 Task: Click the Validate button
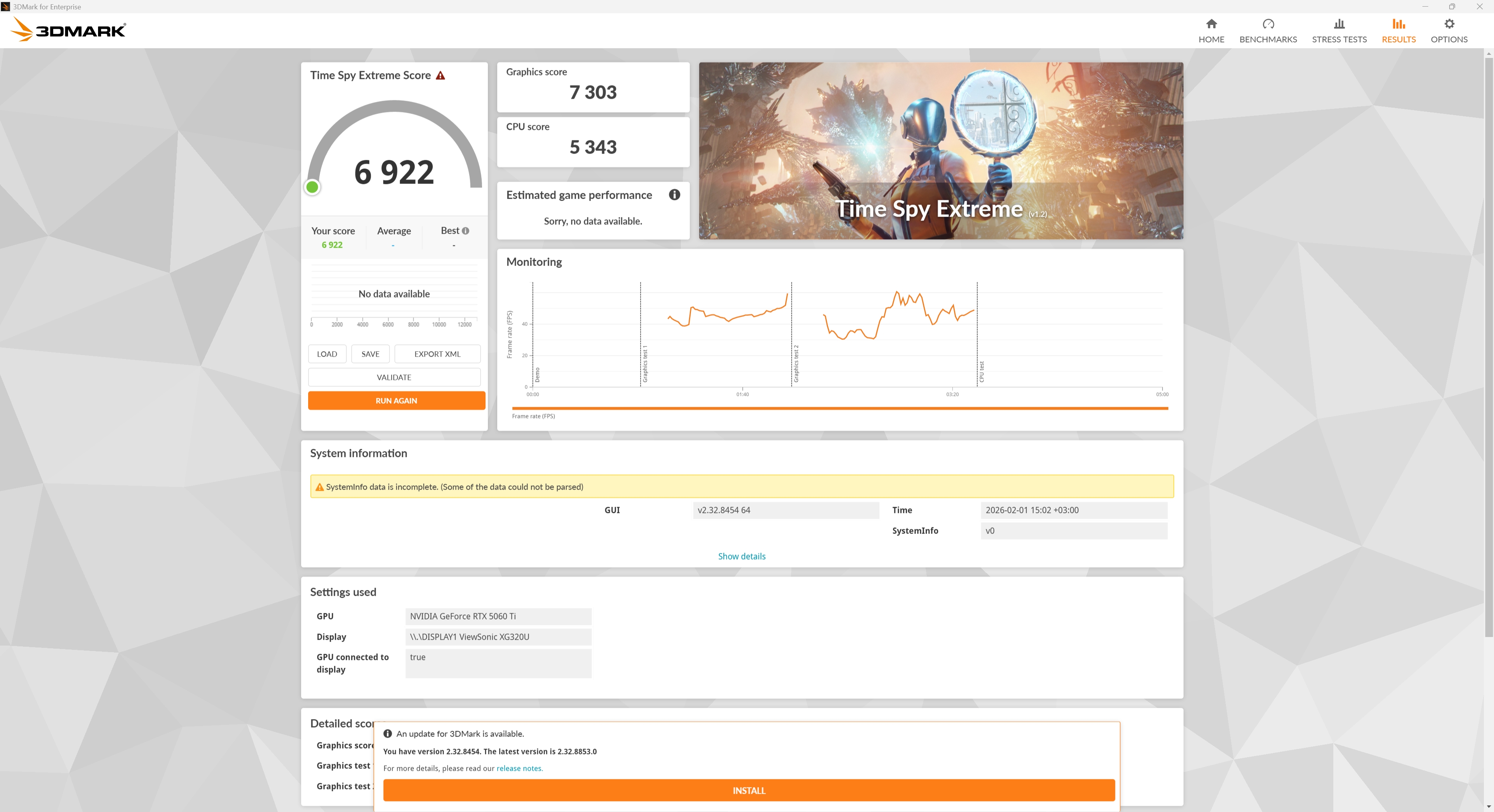tap(394, 377)
